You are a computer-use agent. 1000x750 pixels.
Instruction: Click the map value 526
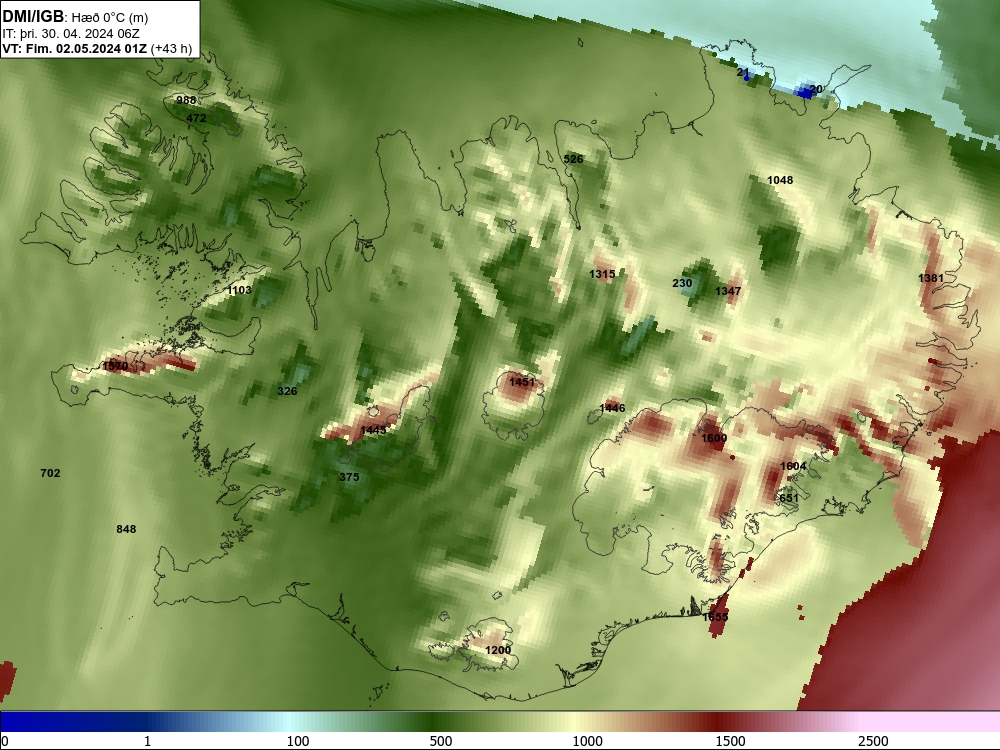(573, 159)
